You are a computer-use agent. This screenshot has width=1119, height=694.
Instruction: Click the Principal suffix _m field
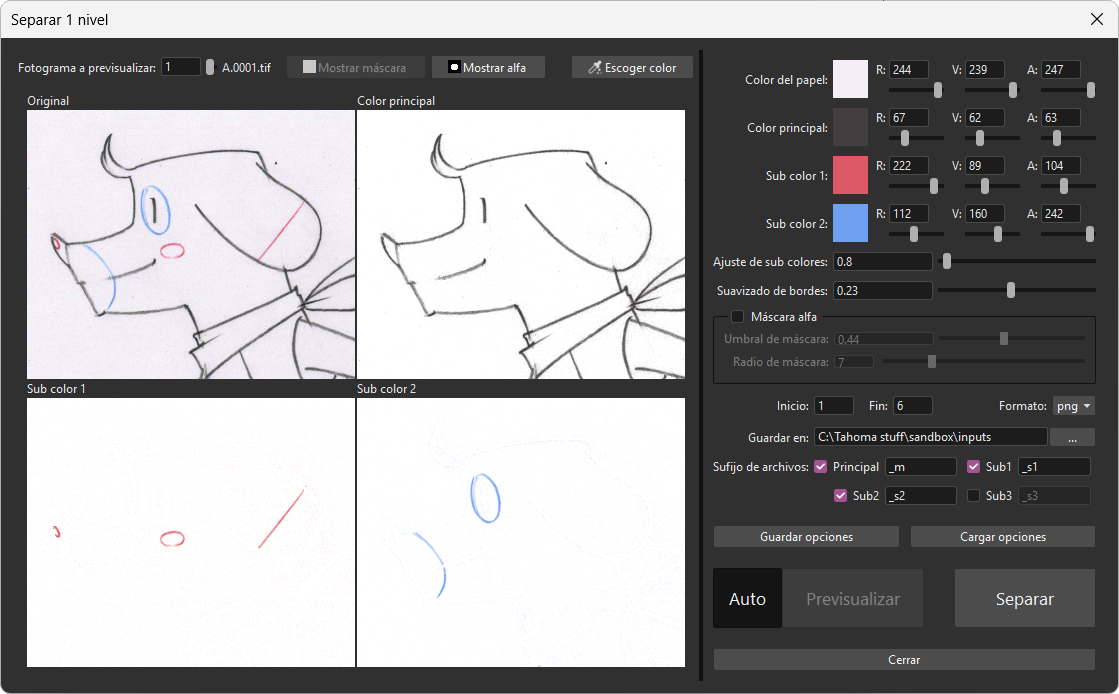click(921, 466)
